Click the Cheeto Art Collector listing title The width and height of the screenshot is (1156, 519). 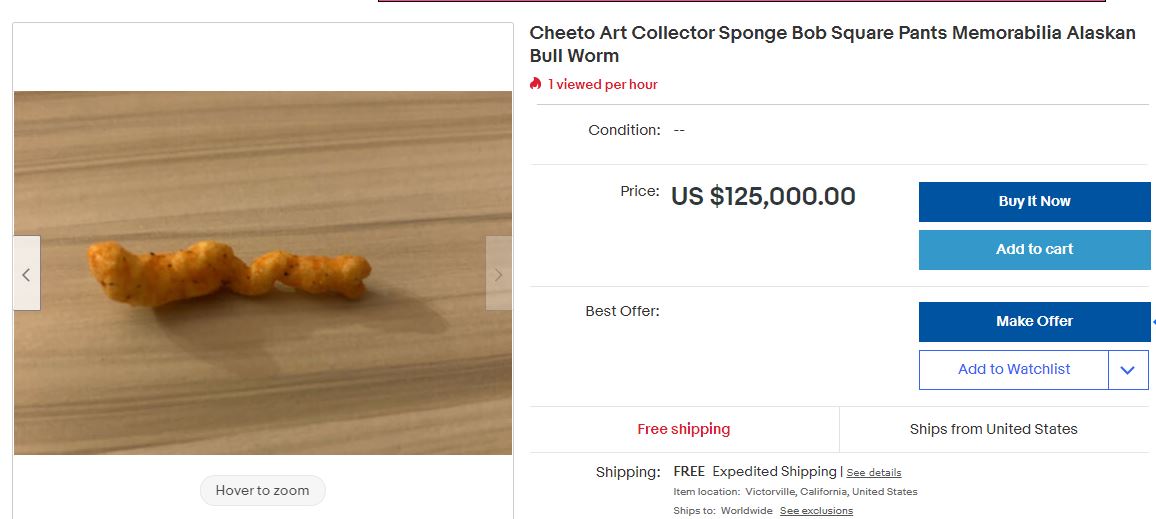click(x=832, y=44)
